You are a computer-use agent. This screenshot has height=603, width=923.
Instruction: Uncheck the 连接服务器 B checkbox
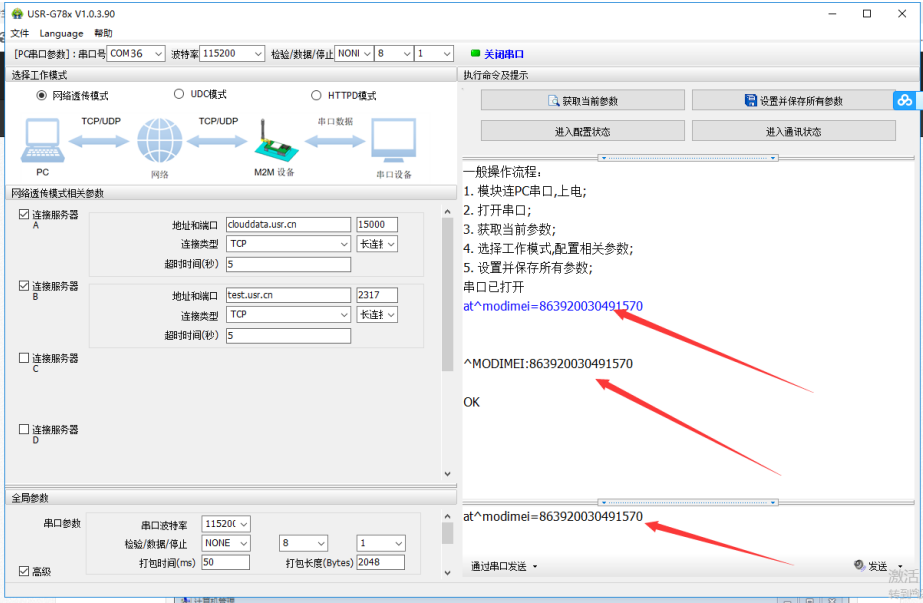click(24, 286)
